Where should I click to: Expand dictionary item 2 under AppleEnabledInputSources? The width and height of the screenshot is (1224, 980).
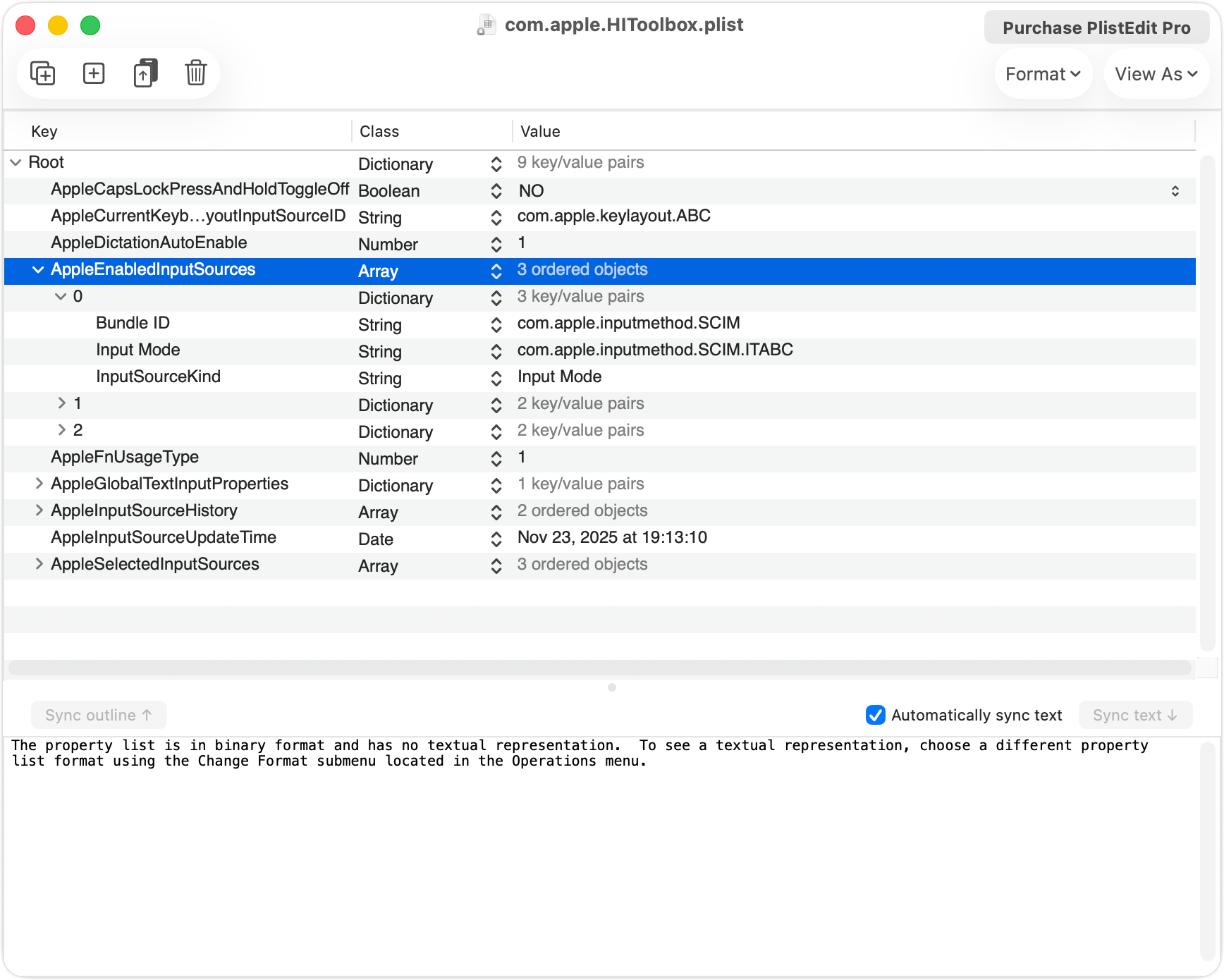point(61,430)
